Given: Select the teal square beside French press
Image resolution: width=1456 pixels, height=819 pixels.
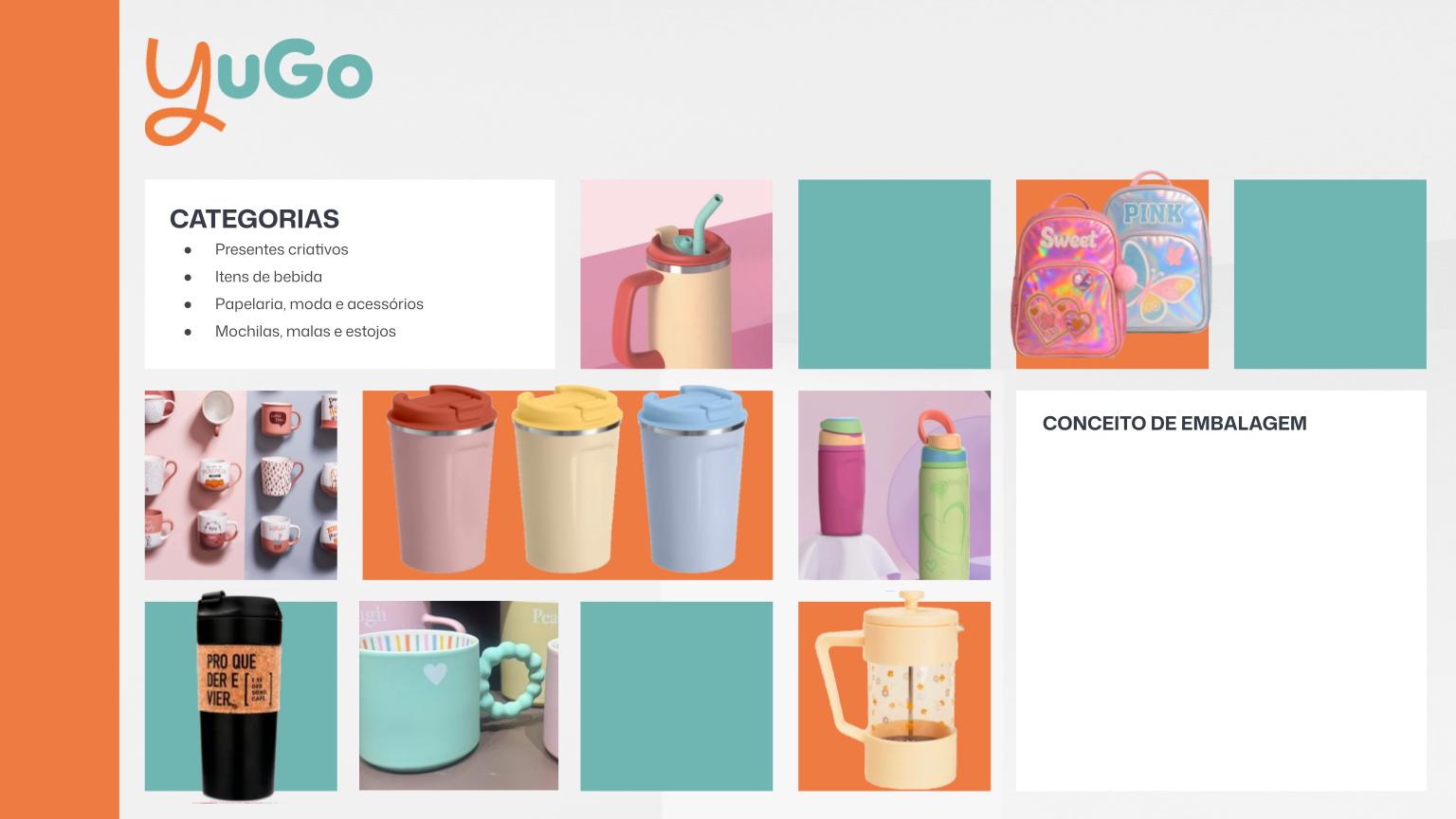Looking at the screenshot, I should click(676, 696).
